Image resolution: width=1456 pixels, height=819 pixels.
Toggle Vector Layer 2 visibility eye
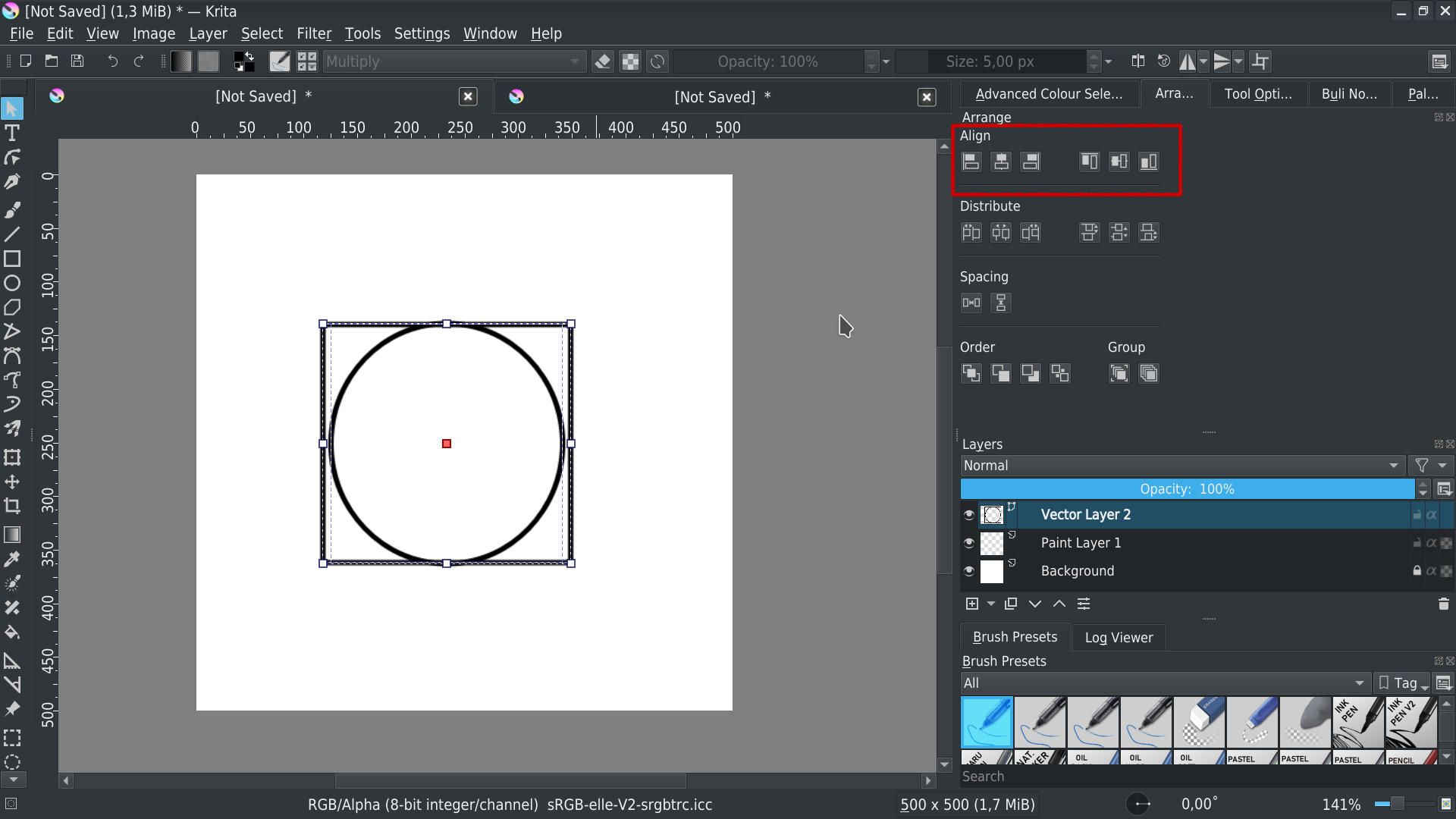tap(969, 515)
